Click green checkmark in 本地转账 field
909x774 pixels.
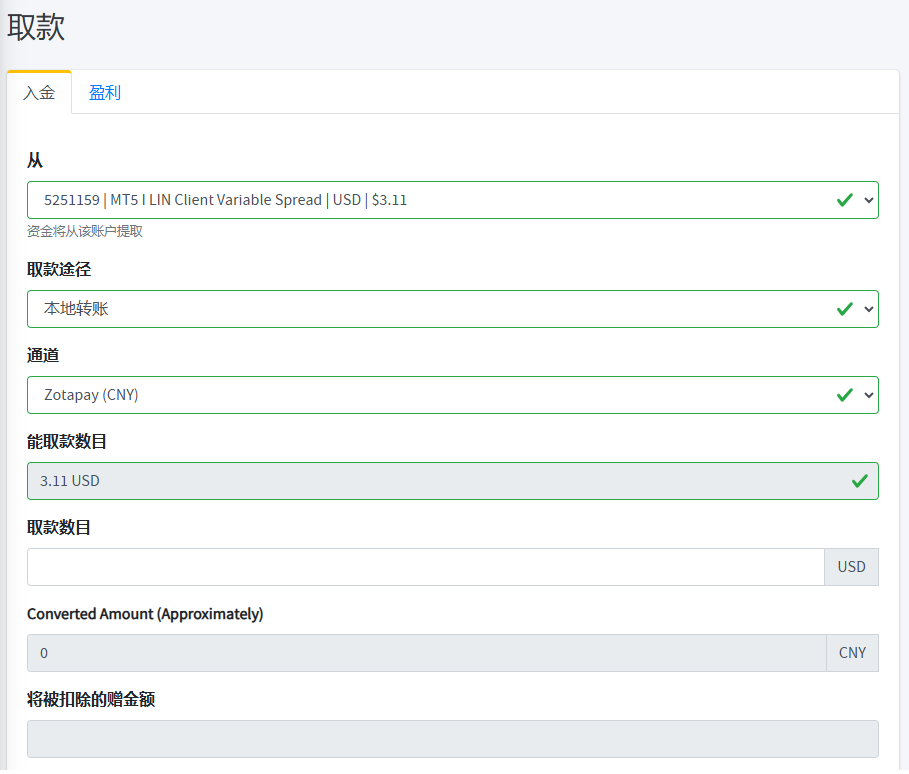click(845, 309)
